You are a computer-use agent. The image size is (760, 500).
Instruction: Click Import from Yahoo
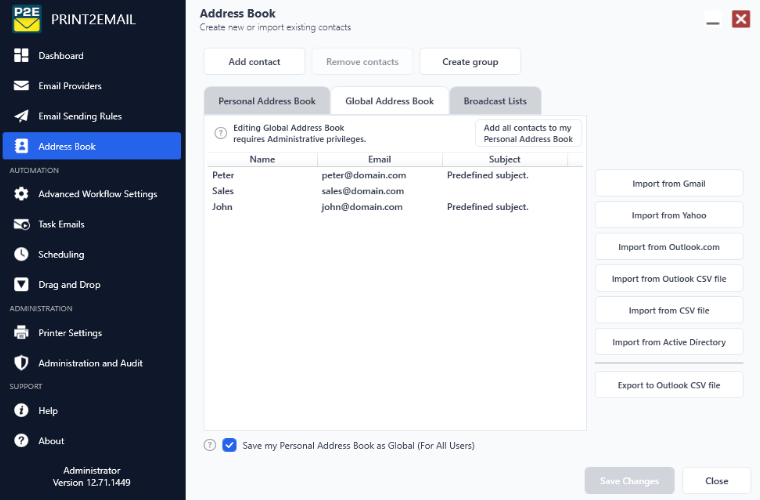coord(669,215)
